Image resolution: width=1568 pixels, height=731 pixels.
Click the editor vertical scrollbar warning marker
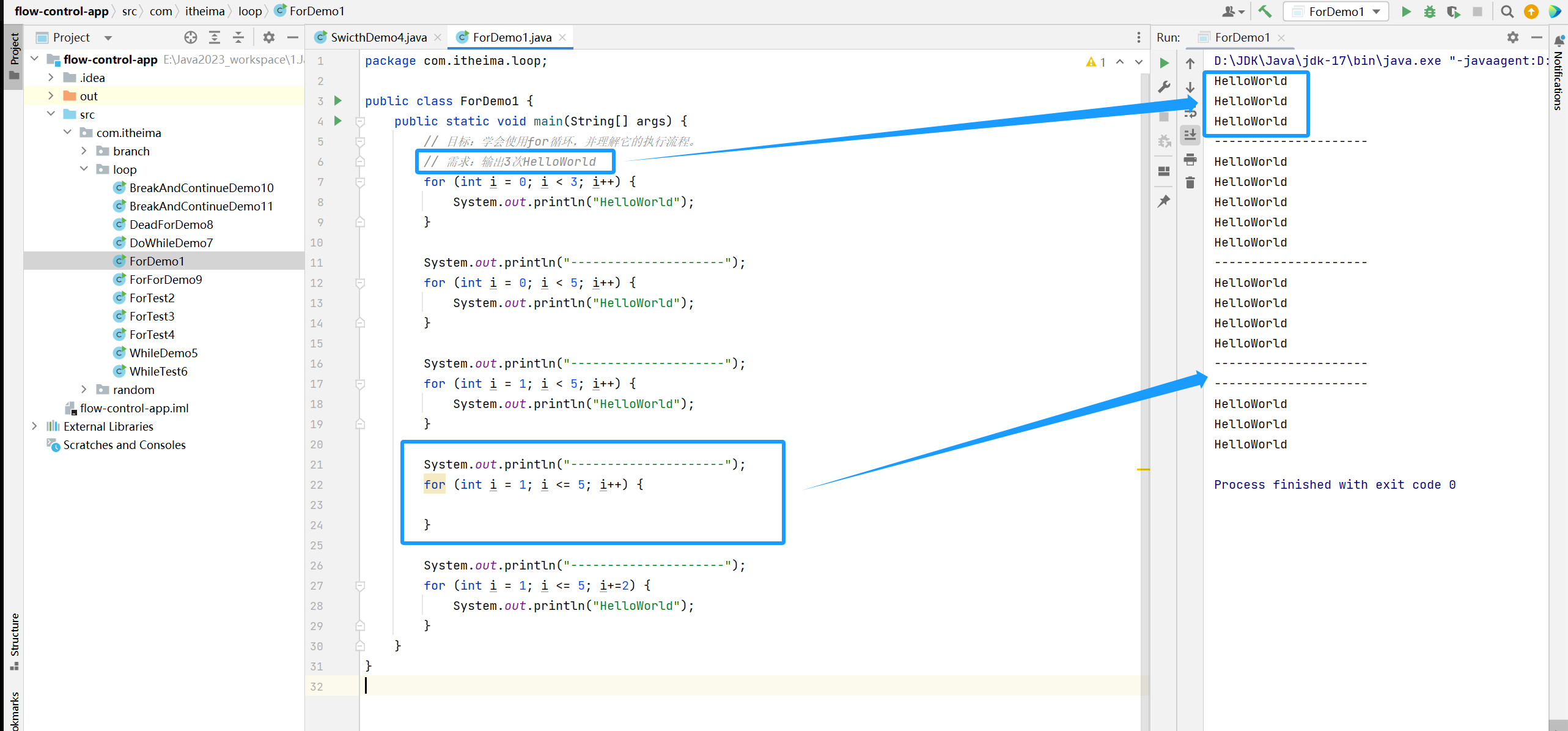[x=1143, y=469]
